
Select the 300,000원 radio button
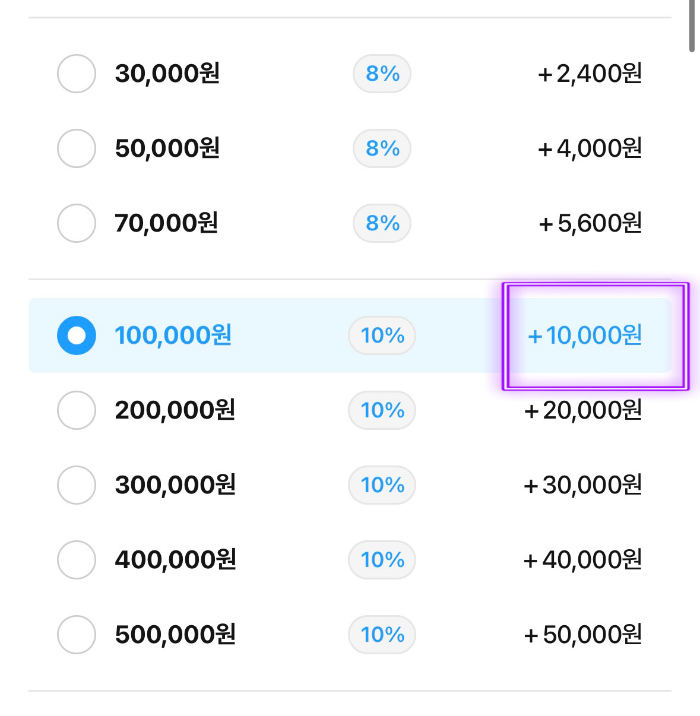pos(76,485)
